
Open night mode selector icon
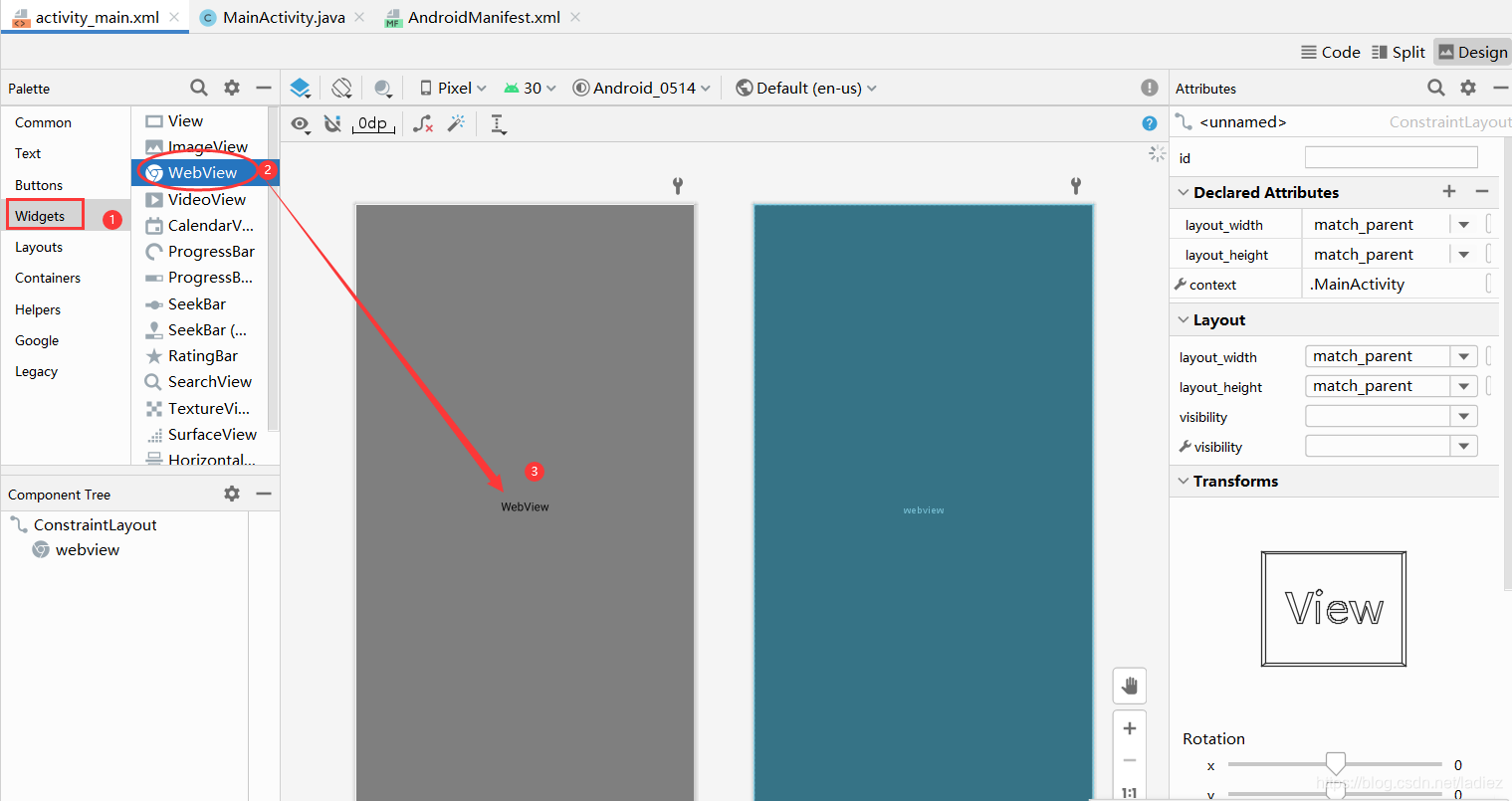coord(383,89)
